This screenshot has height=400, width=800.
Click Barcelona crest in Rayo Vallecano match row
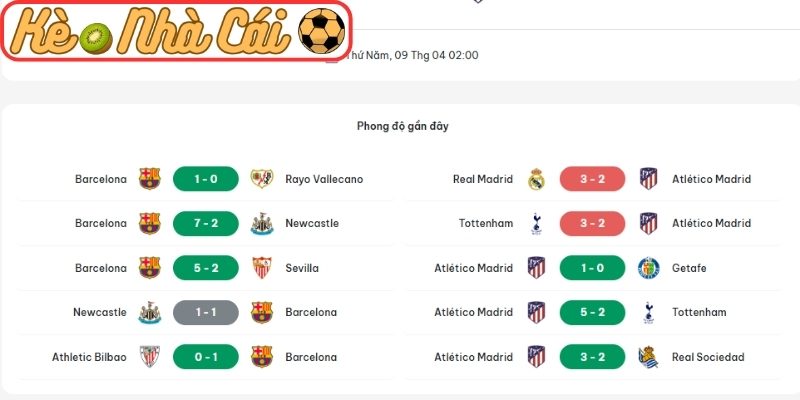point(149,179)
